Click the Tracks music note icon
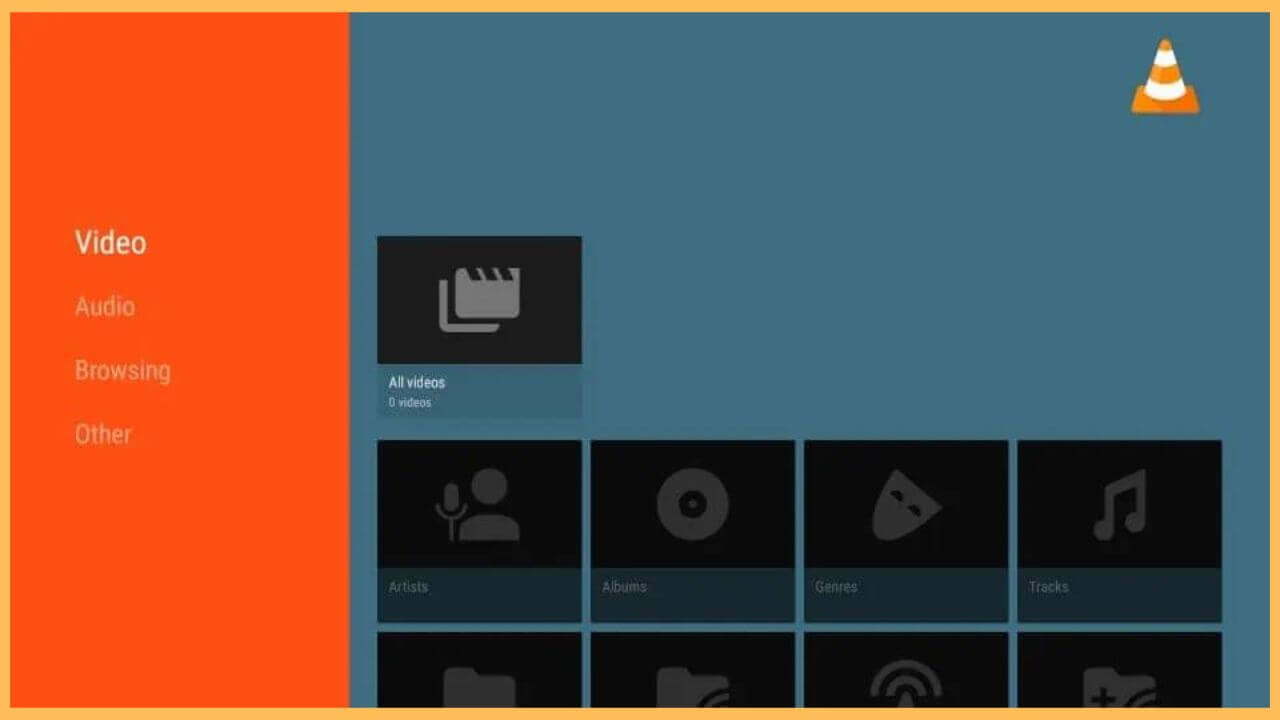The height and width of the screenshot is (720, 1280). pos(1119,505)
